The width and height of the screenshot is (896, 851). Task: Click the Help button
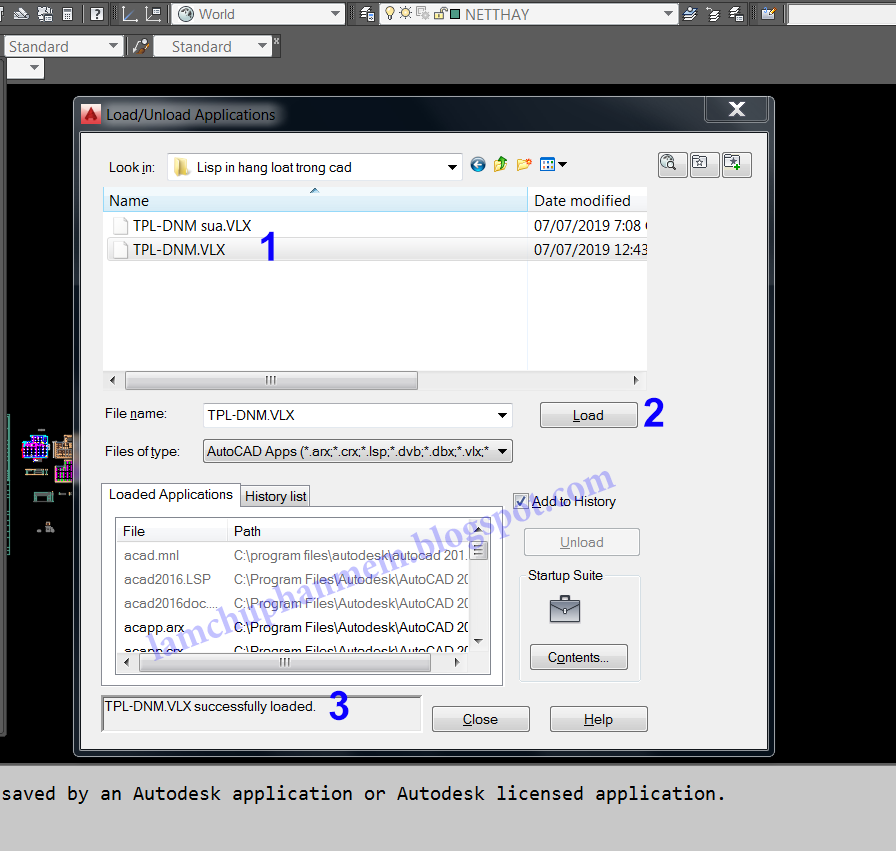(x=598, y=719)
